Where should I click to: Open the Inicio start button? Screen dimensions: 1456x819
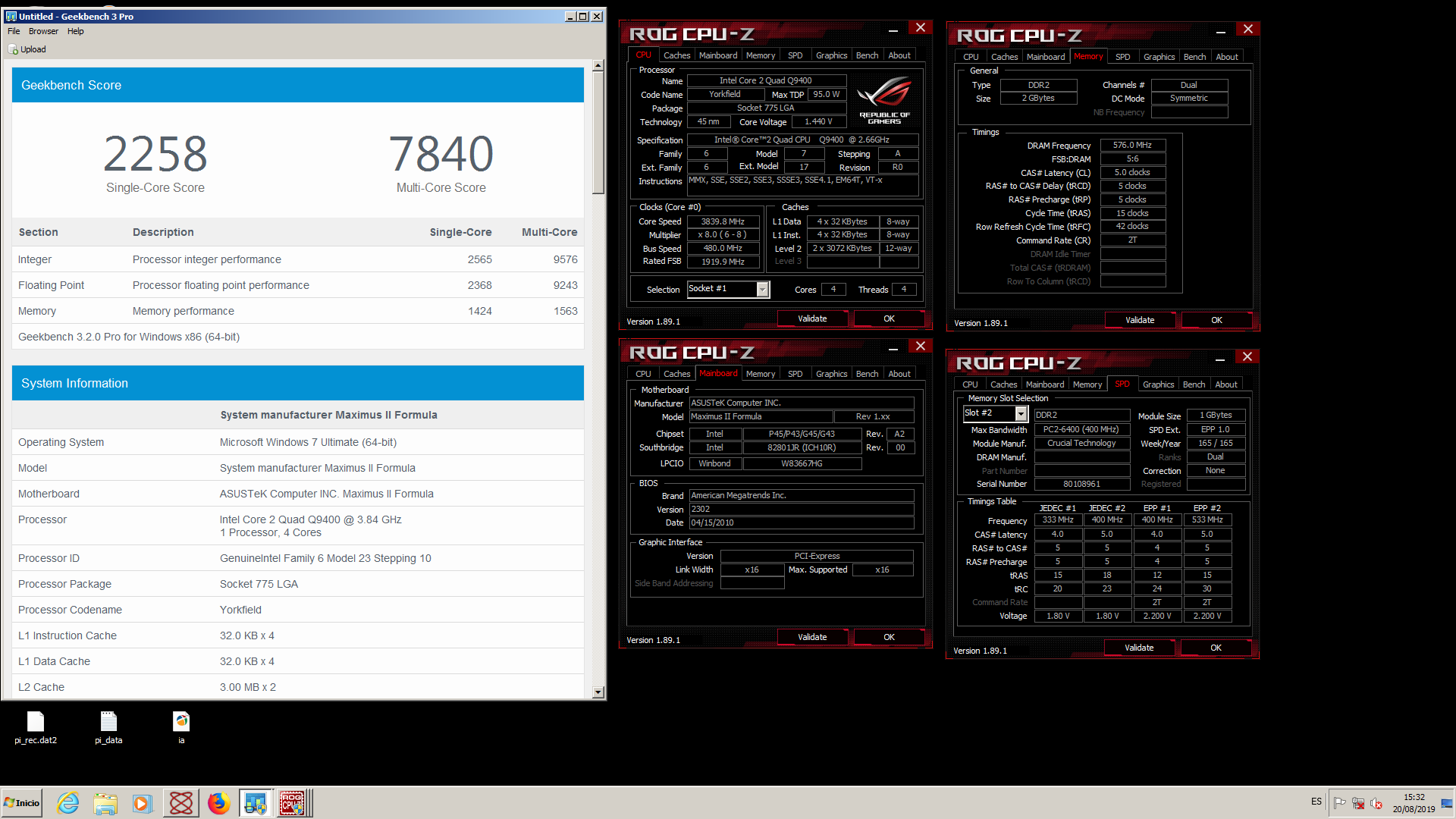coord(22,803)
